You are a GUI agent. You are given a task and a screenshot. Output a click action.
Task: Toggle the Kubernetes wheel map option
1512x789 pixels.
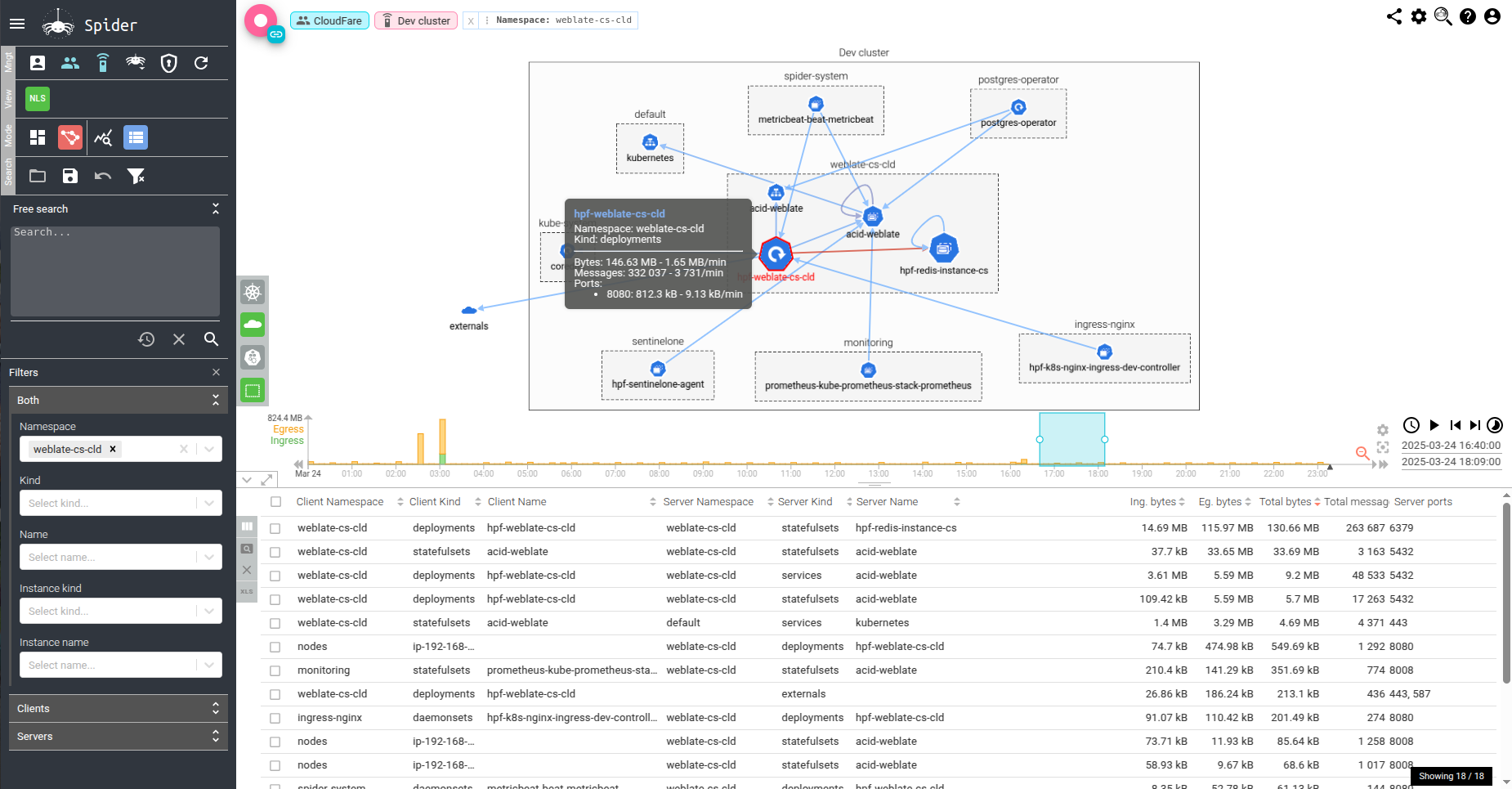click(253, 292)
